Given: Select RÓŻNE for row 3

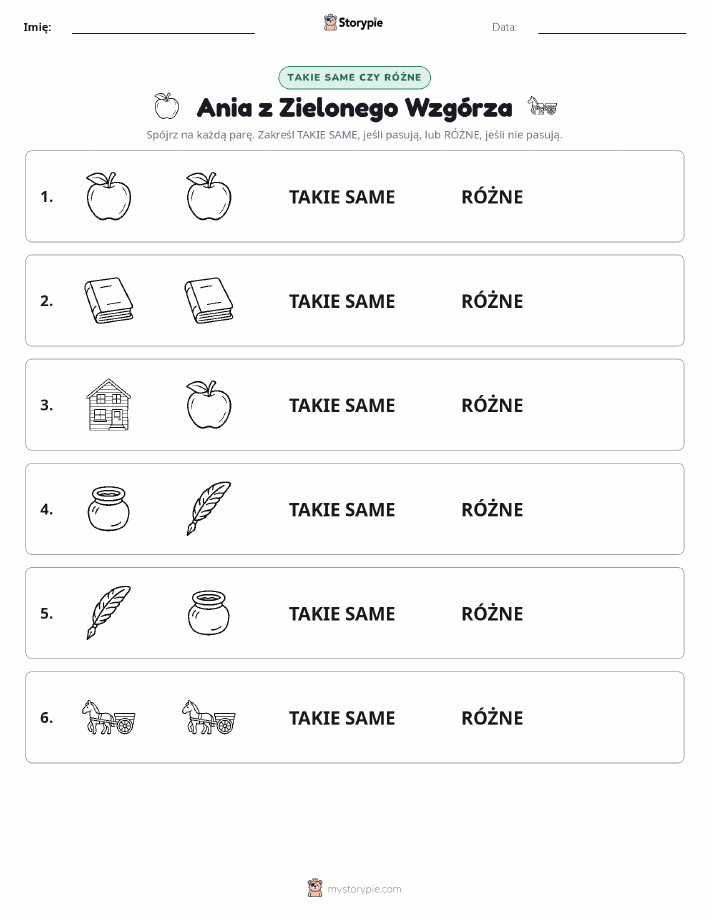Looking at the screenshot, I should click(492, 405).
